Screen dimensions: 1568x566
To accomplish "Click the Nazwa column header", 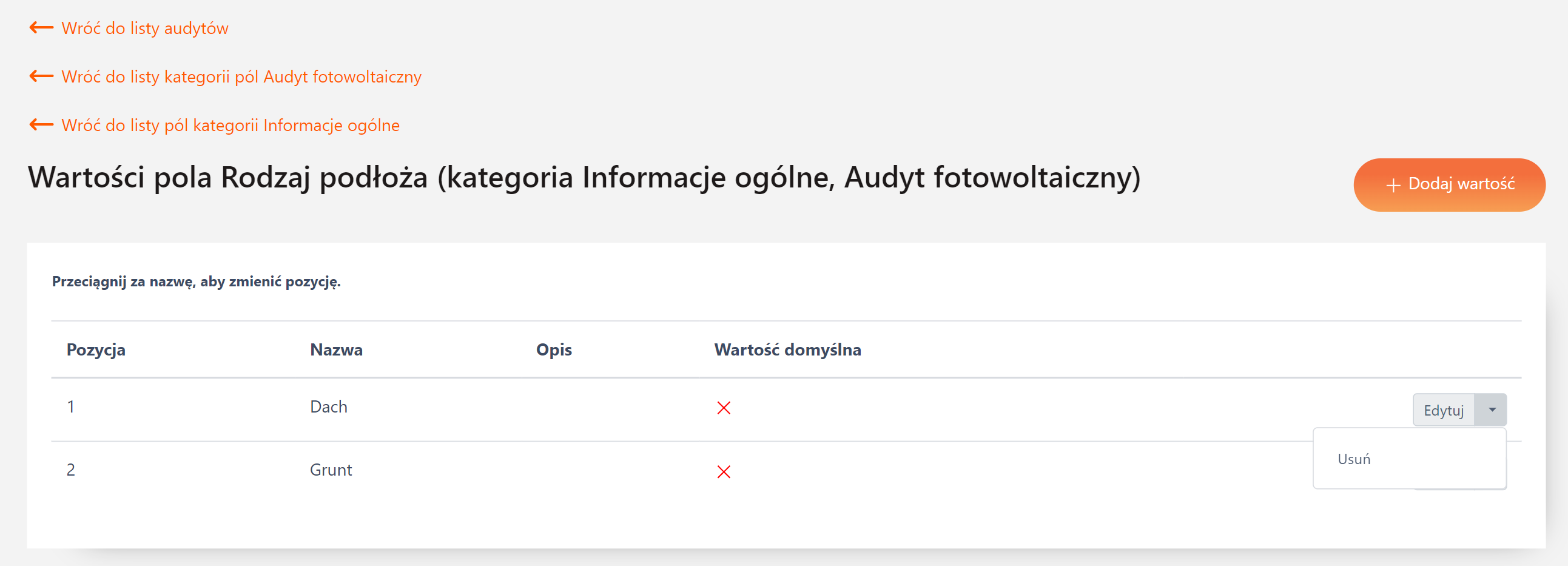I will pyautogui.click(x=336, y=349).
